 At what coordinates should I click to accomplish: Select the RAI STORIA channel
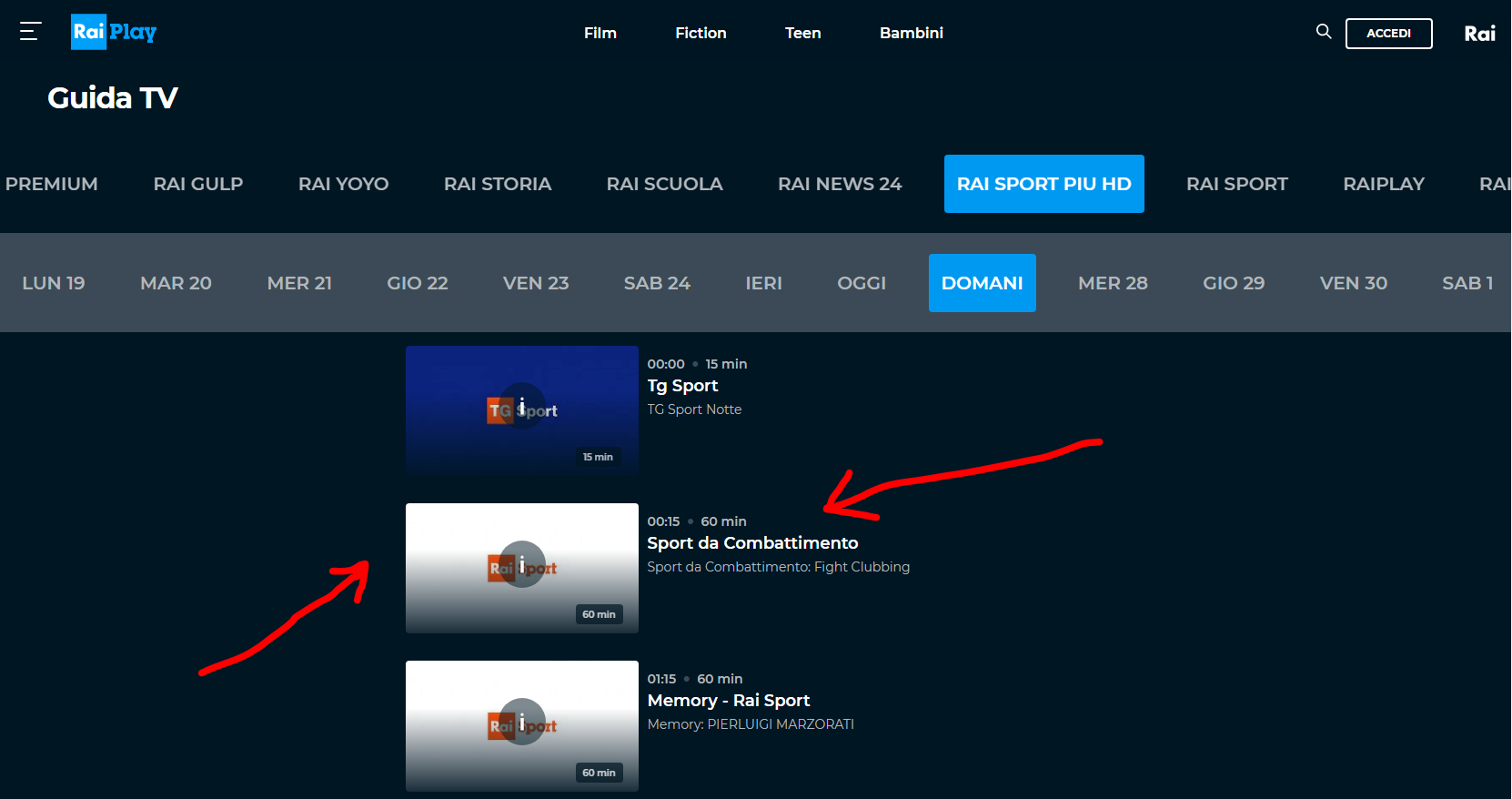pos(497,184)
